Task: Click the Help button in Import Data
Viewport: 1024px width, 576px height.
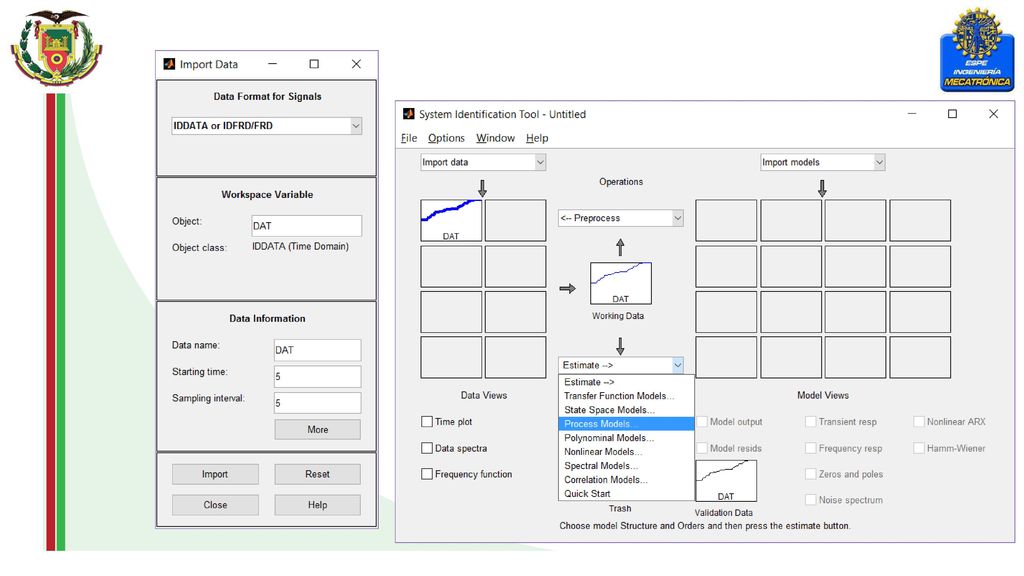Action: coord(317,505)
